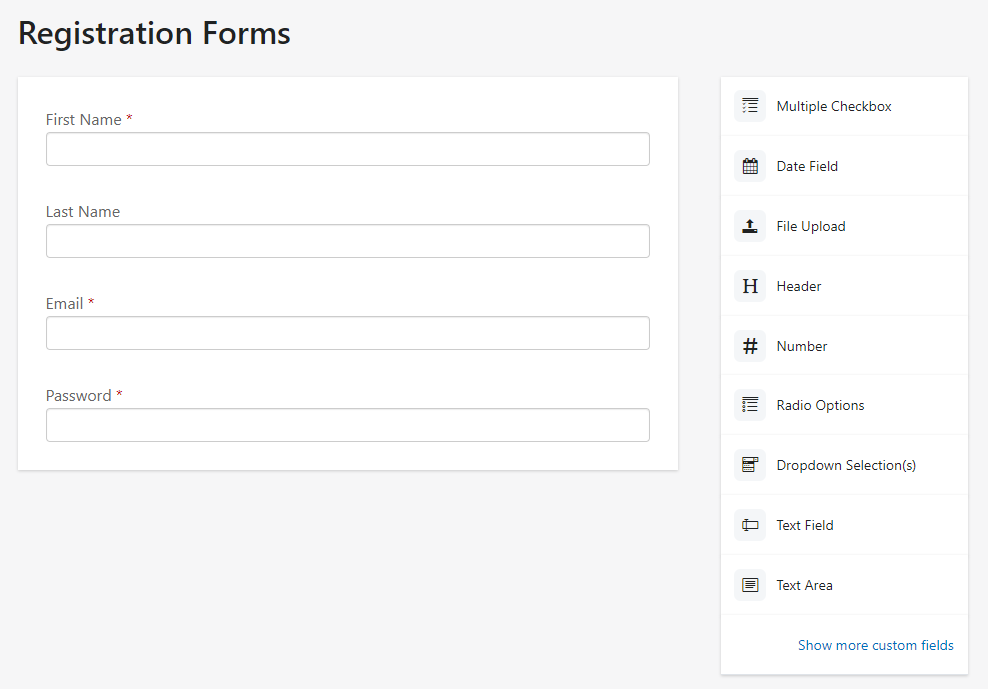Click the Number hash icon
Viewport: 988px width, 689px height.
[750, 346]
